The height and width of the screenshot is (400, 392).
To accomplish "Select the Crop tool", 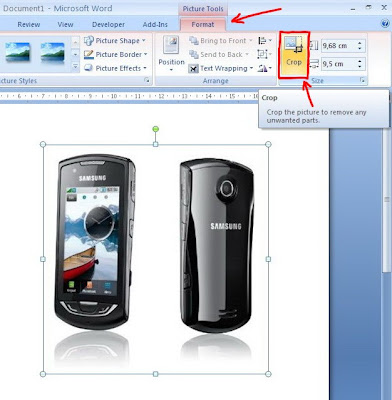I will pos(294,55).
